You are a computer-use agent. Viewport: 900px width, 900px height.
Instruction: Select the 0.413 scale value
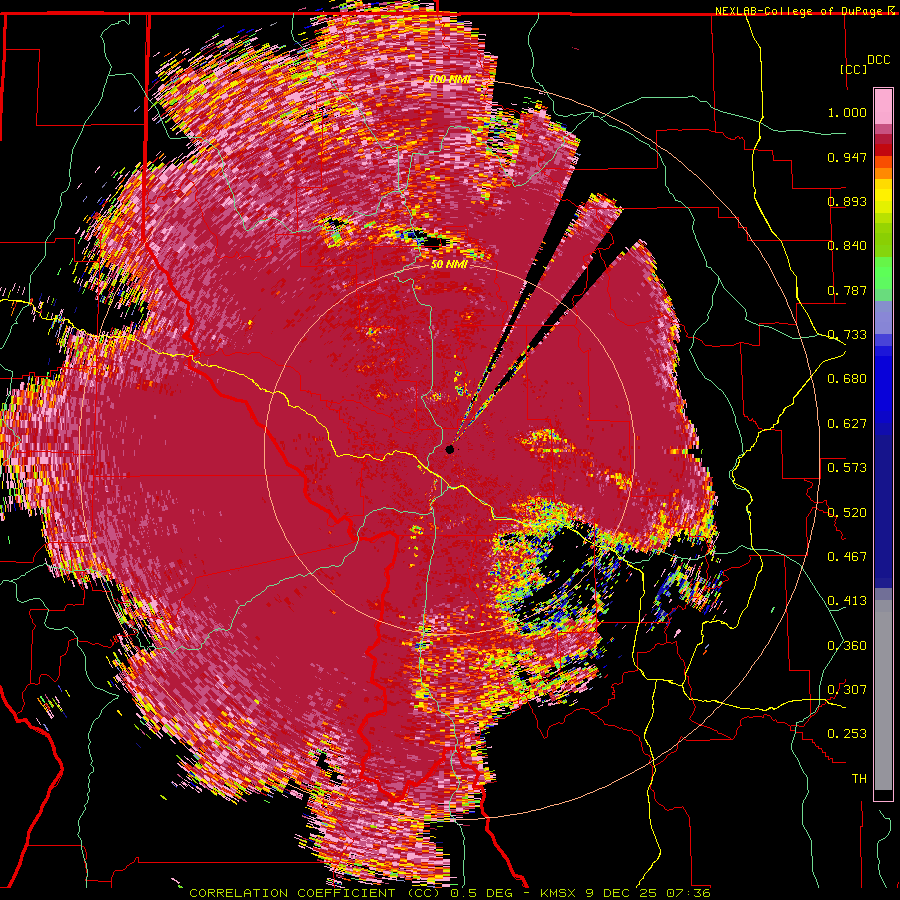click(847, 601)
